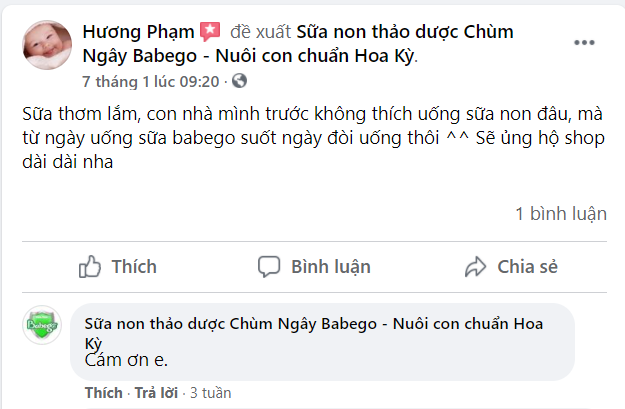
Task: Click the Babego green shield avatar
Action: click(43, 325)
